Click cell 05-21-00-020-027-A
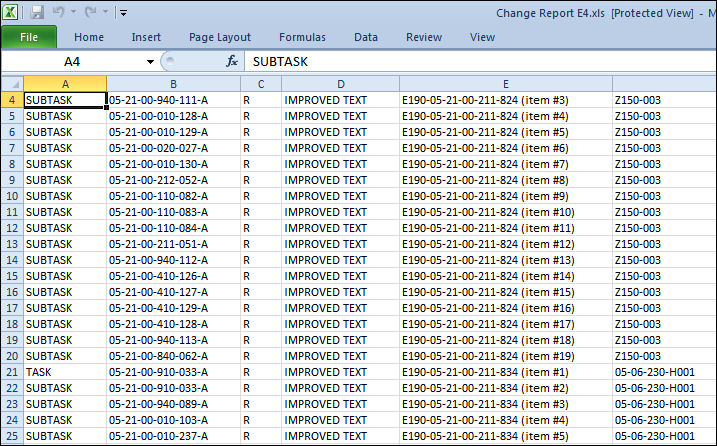 tap(173, 148)
